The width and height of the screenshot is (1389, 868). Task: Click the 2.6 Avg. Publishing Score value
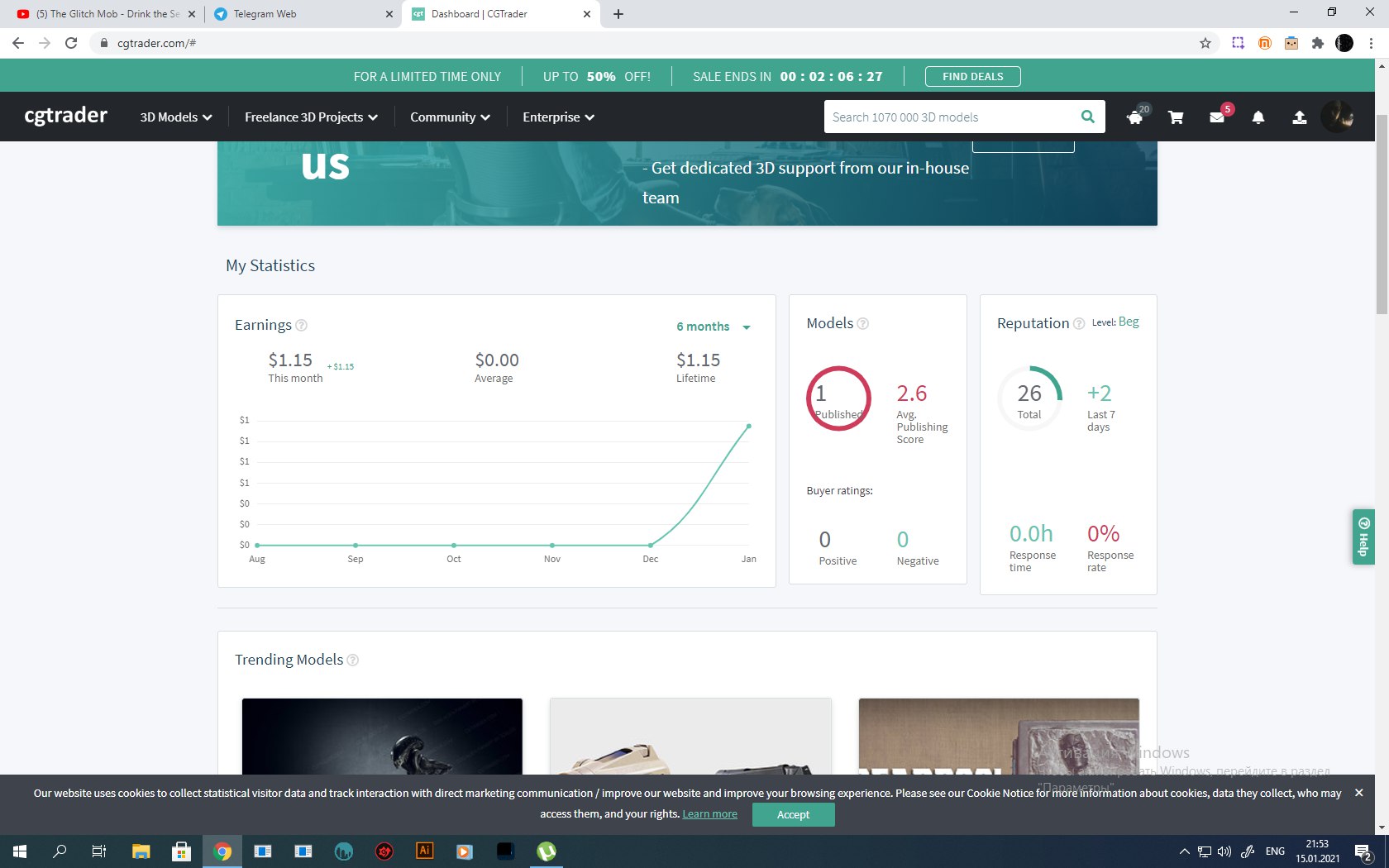pyautogui.click(x=911, y=393)
